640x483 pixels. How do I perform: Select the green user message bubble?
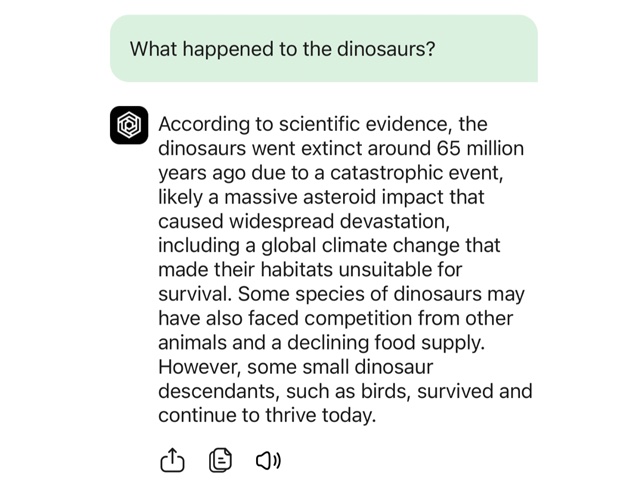click(323, 49)
